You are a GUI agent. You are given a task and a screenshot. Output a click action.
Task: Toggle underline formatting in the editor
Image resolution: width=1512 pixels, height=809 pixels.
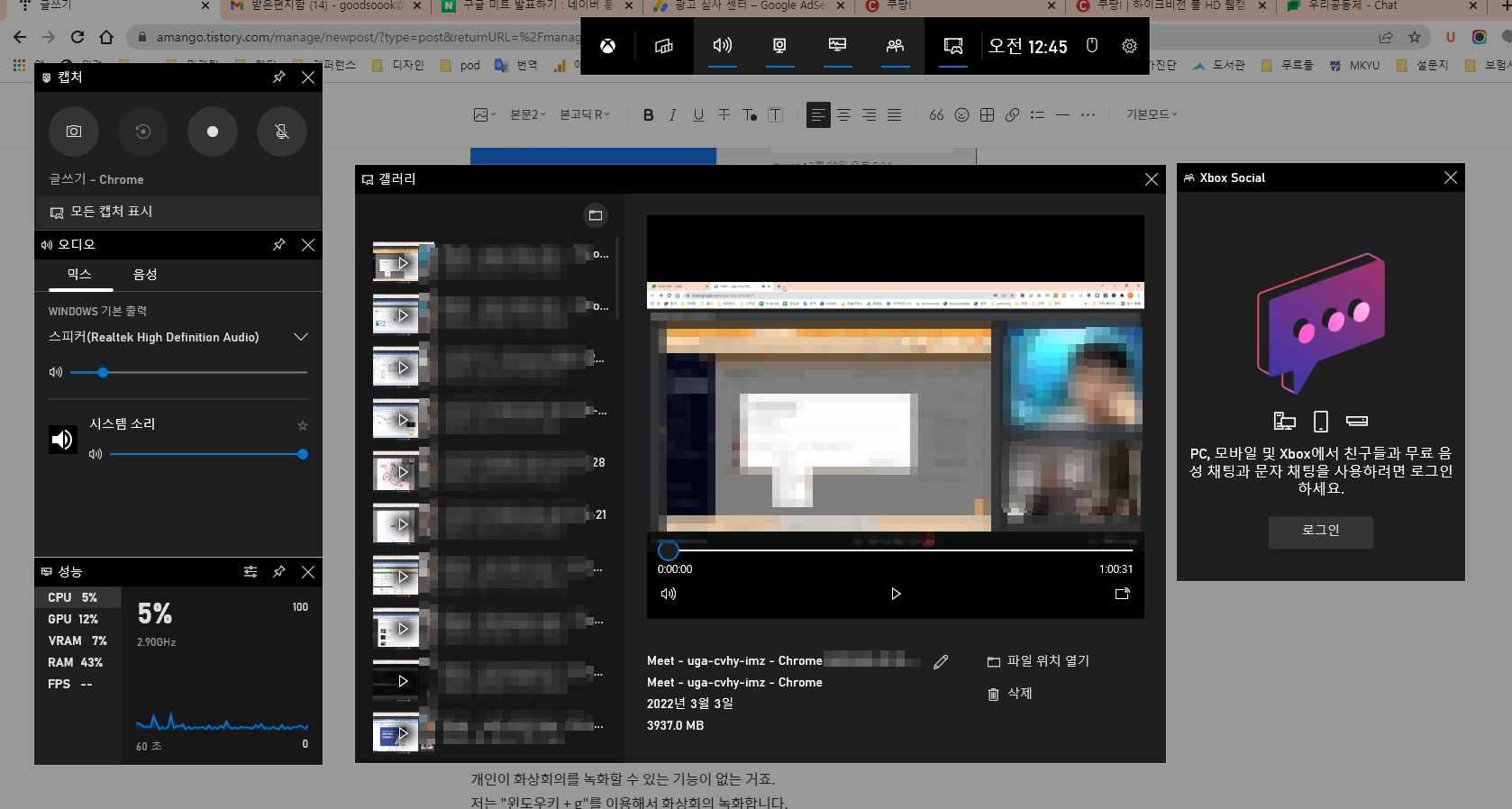pos(698,114)
